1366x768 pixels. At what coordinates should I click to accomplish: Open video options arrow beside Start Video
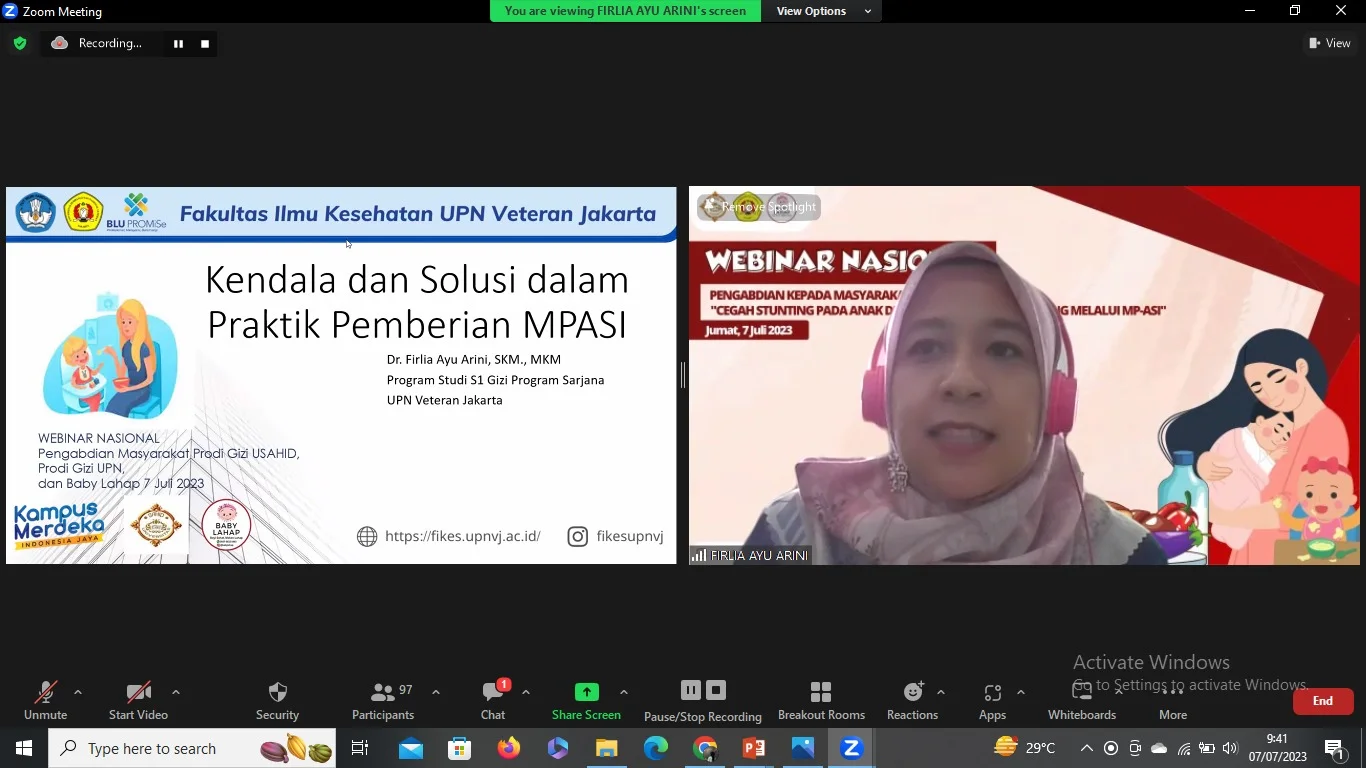pos(176,692)
